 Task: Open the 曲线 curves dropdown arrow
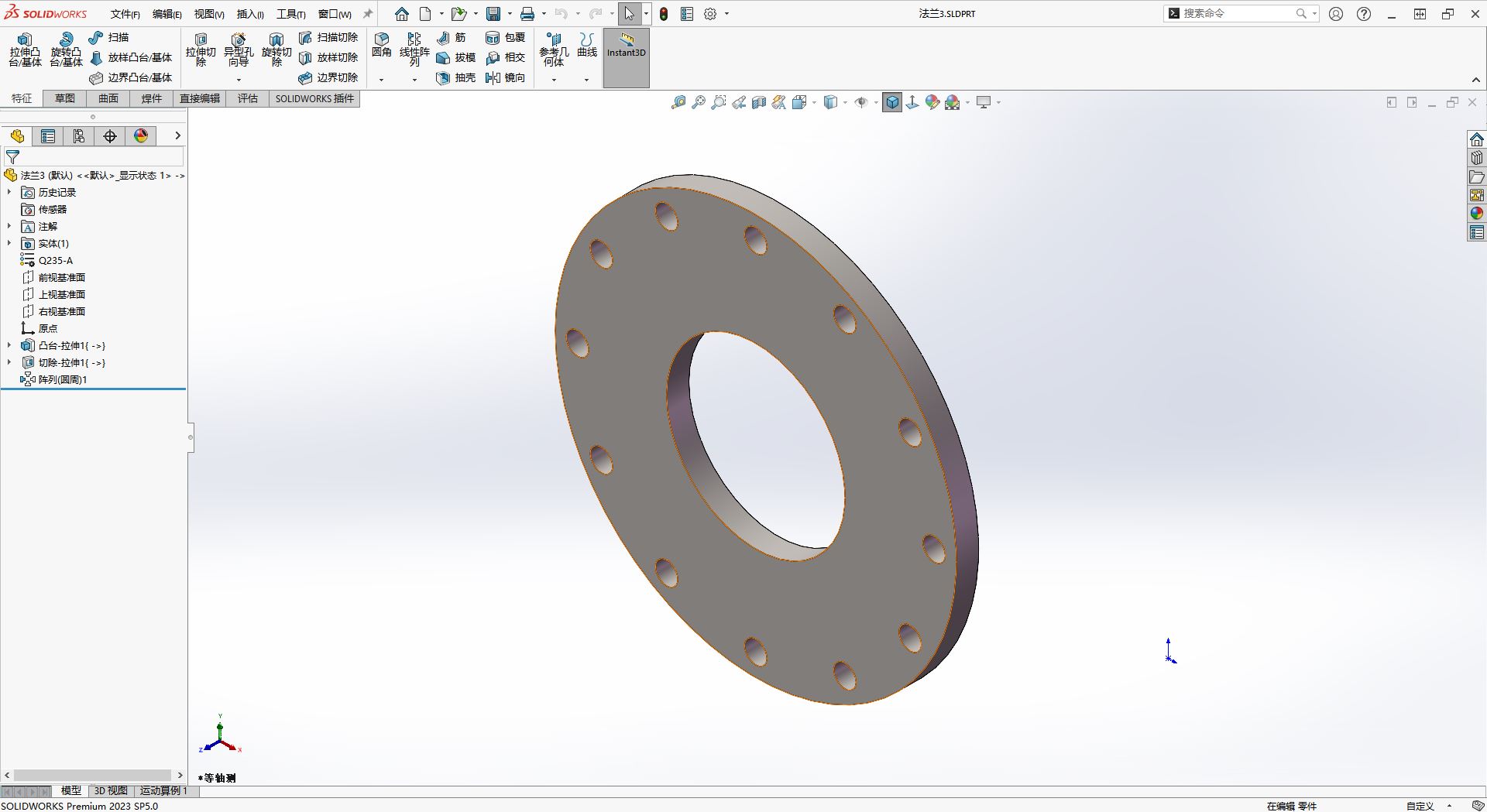point(586,80)
